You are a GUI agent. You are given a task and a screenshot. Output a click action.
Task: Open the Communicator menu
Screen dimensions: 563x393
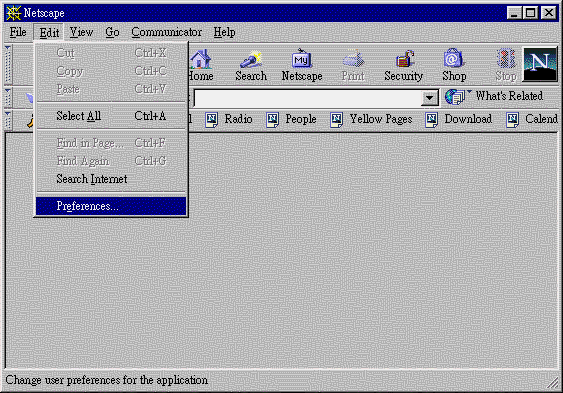[x=166, y=32]
